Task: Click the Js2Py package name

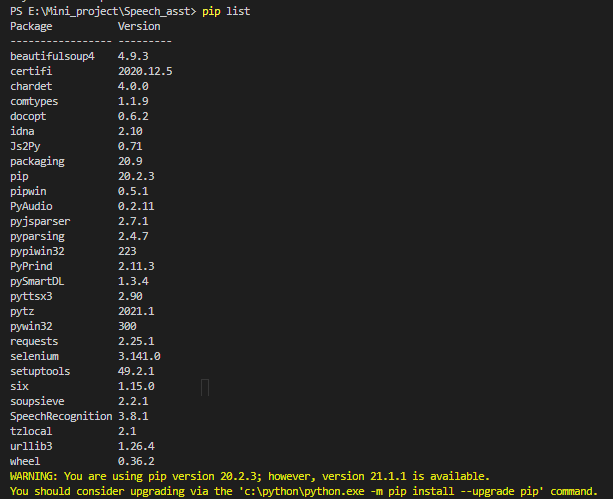Action: (x=25, y=146)
